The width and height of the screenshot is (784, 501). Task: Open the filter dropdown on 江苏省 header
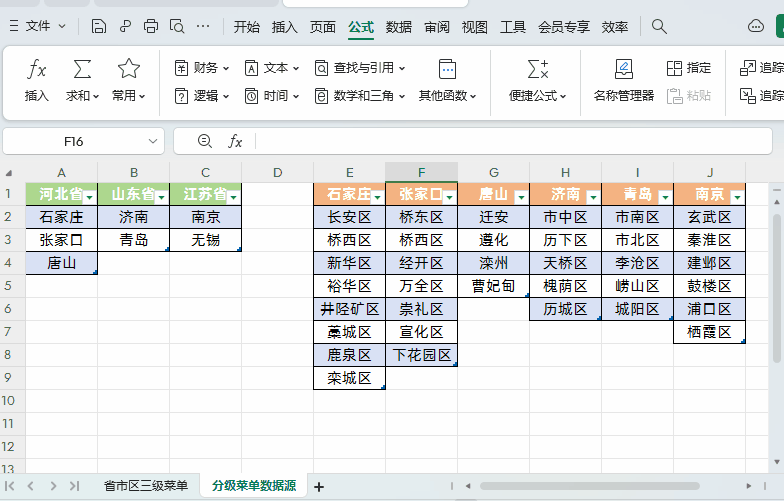pos(234,198)
